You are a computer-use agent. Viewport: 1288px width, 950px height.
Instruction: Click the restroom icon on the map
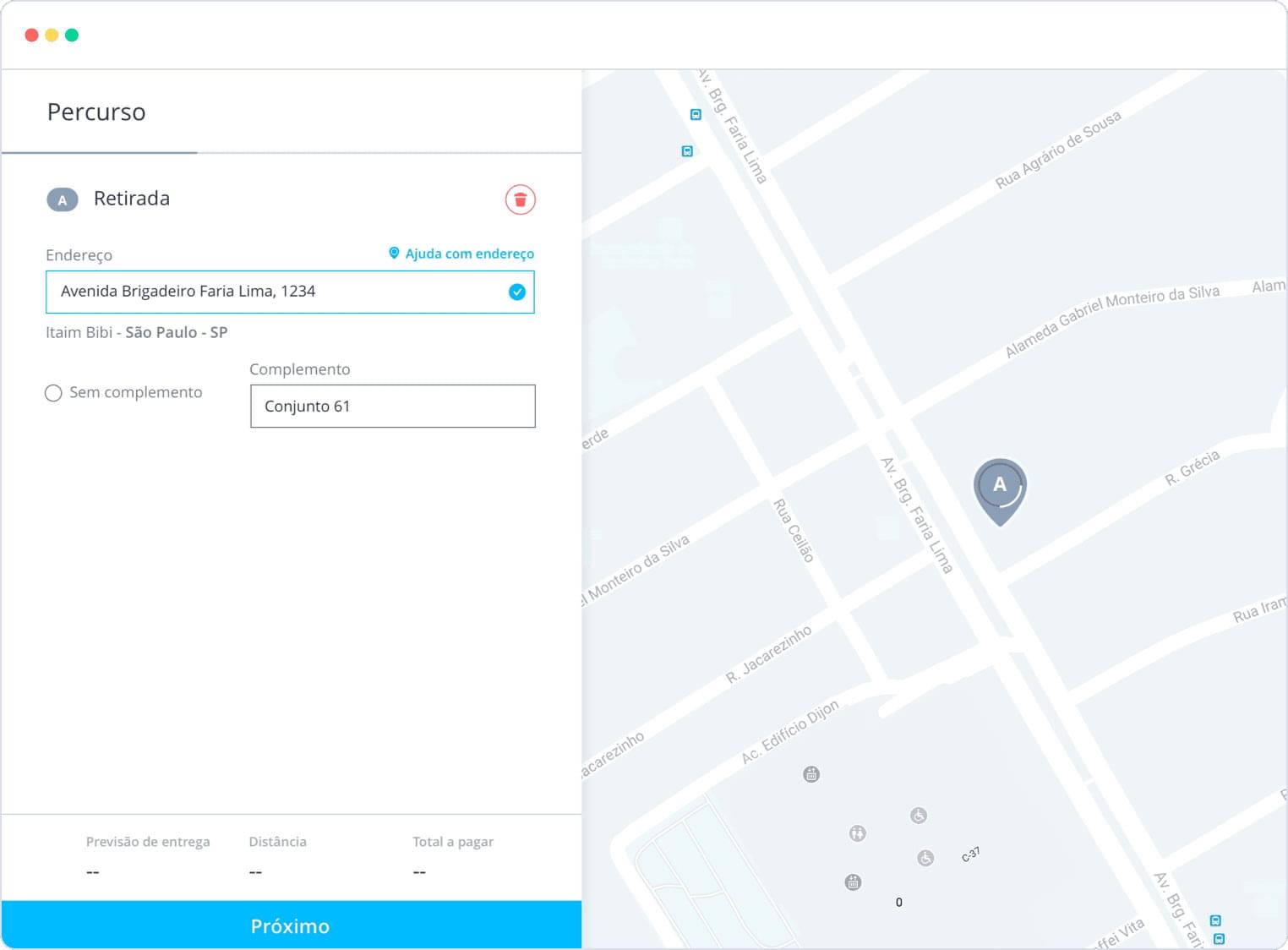[x=857, y=833]
